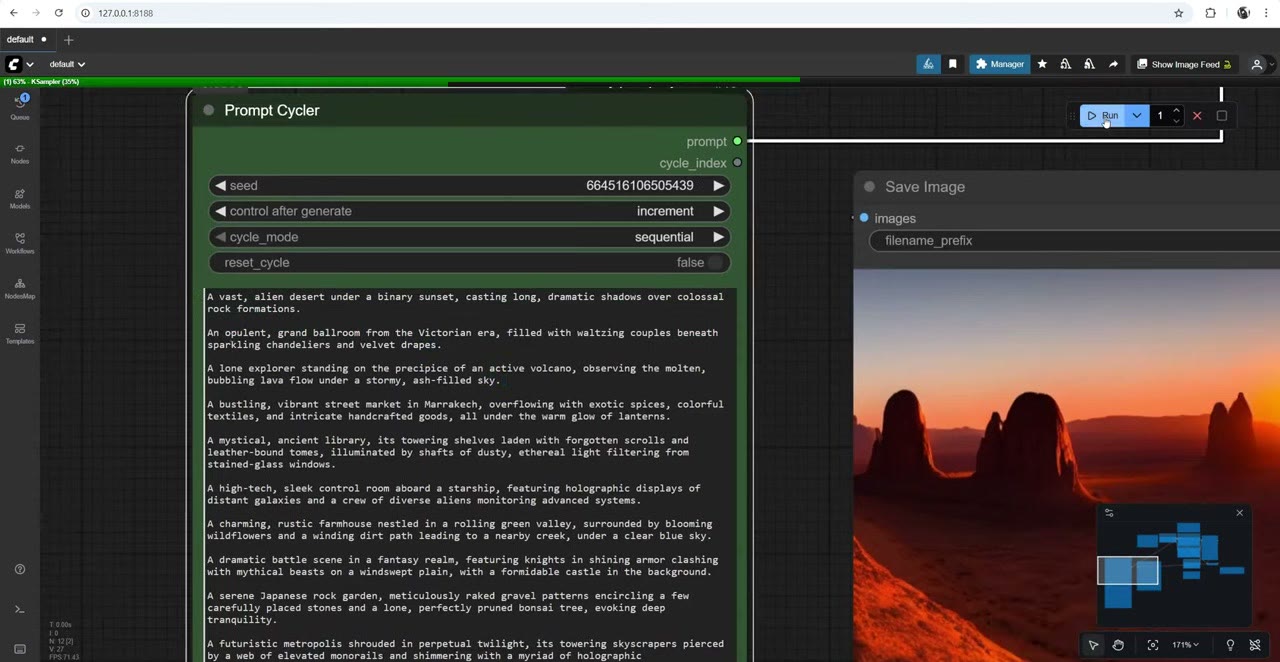Toggle link visibility scissors icon
Screen dimensions: 1280x662
pyautogui.click(x=1255, y=645)
